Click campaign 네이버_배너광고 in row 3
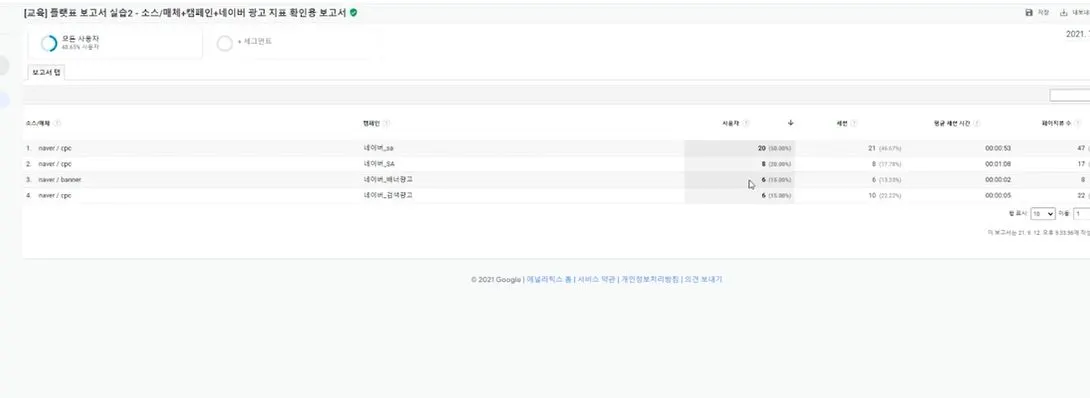The height and width of the screenshot is (398, 1090). click(x=388, y=179)
